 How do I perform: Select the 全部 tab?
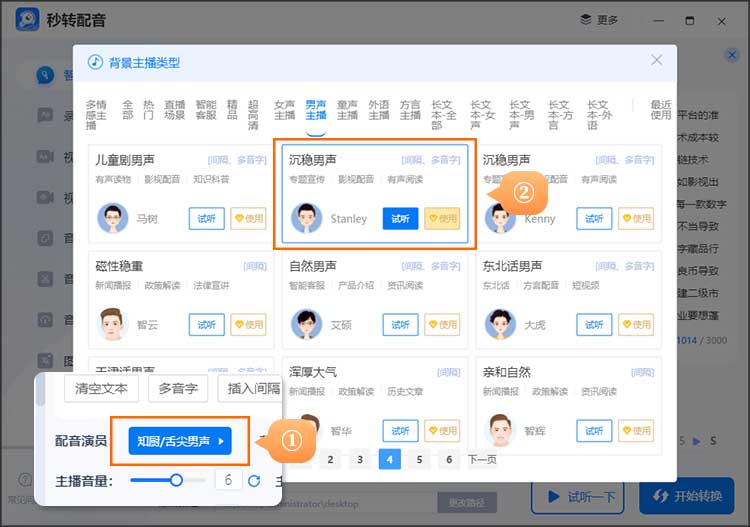click(127, 110)
